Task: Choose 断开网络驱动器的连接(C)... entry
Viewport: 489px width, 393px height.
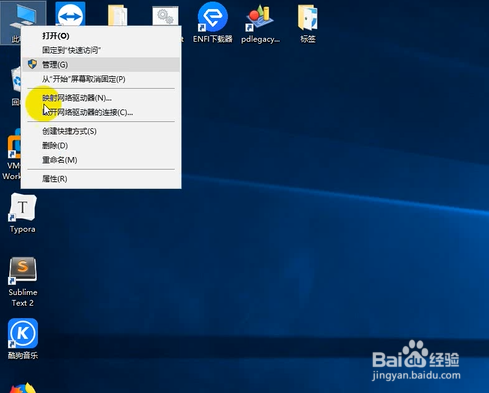Action: pyautogui.click(x=101, y=112)
